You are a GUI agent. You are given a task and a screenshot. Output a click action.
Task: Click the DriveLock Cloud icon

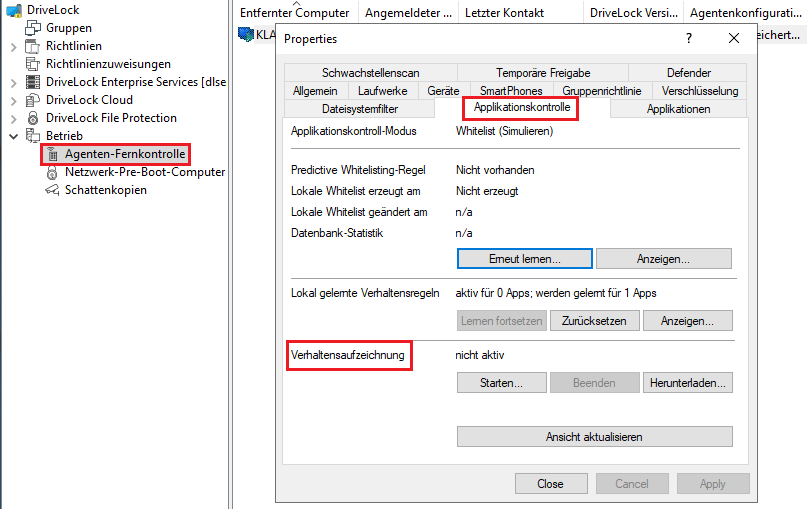(33, 100)
